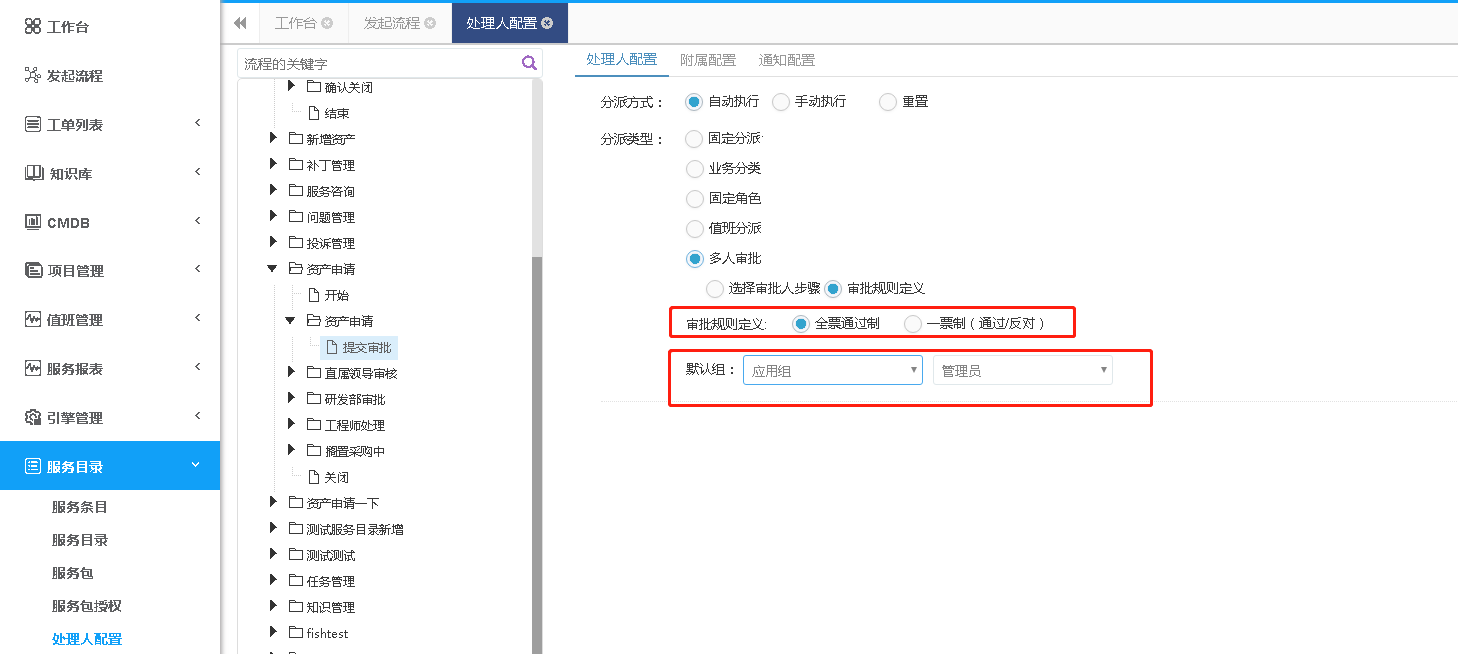Image resolution: width=1458 pixels, height=654 pixels.
Task: Close the 处理人配置 tab with its X icon
Action: pos(547,23)
